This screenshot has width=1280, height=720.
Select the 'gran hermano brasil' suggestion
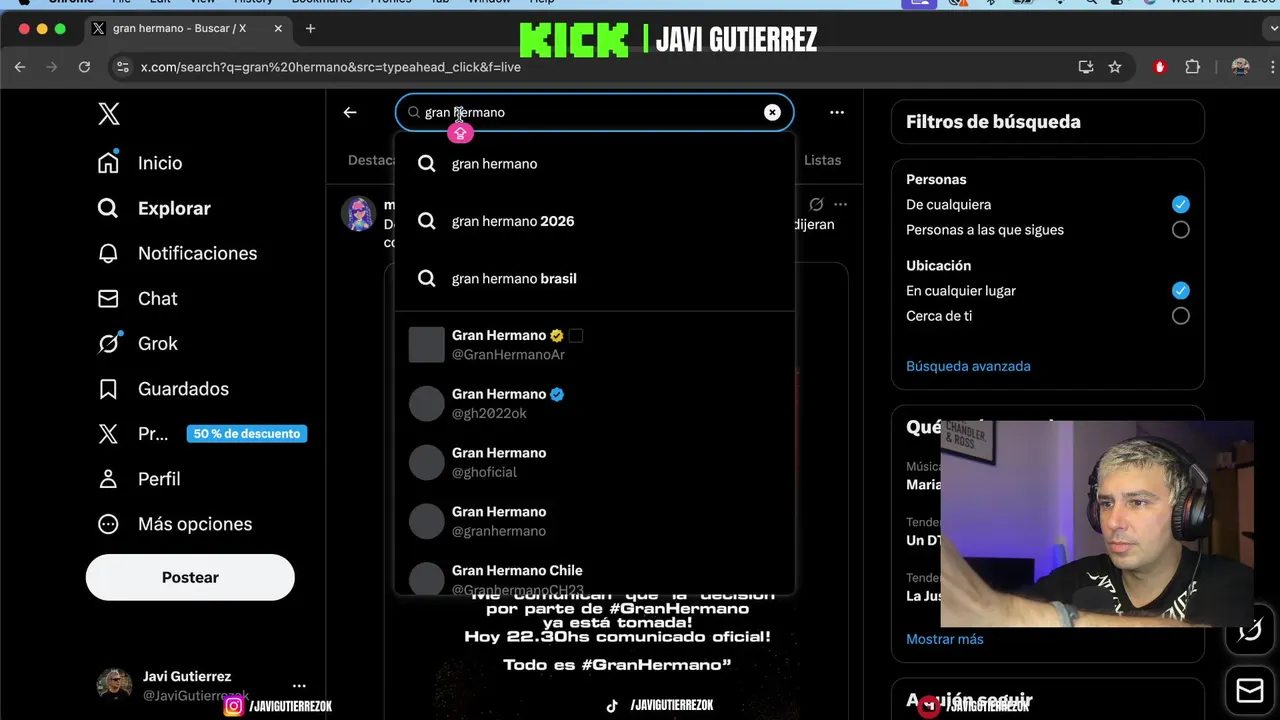594,278
